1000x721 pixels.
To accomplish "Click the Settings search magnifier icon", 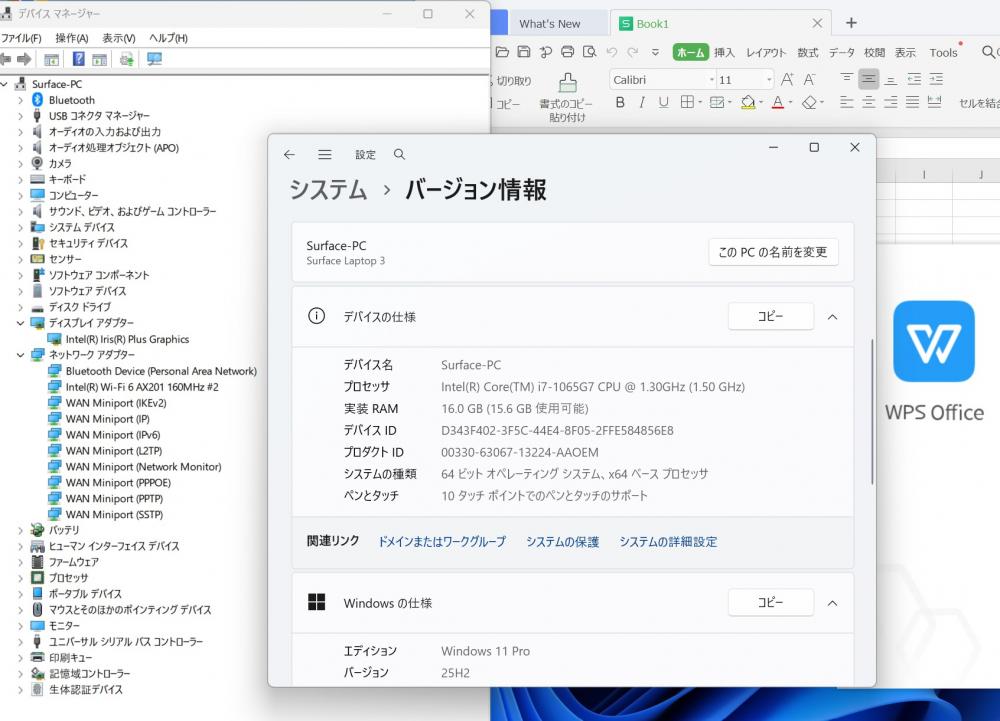I will pos(400,155).
